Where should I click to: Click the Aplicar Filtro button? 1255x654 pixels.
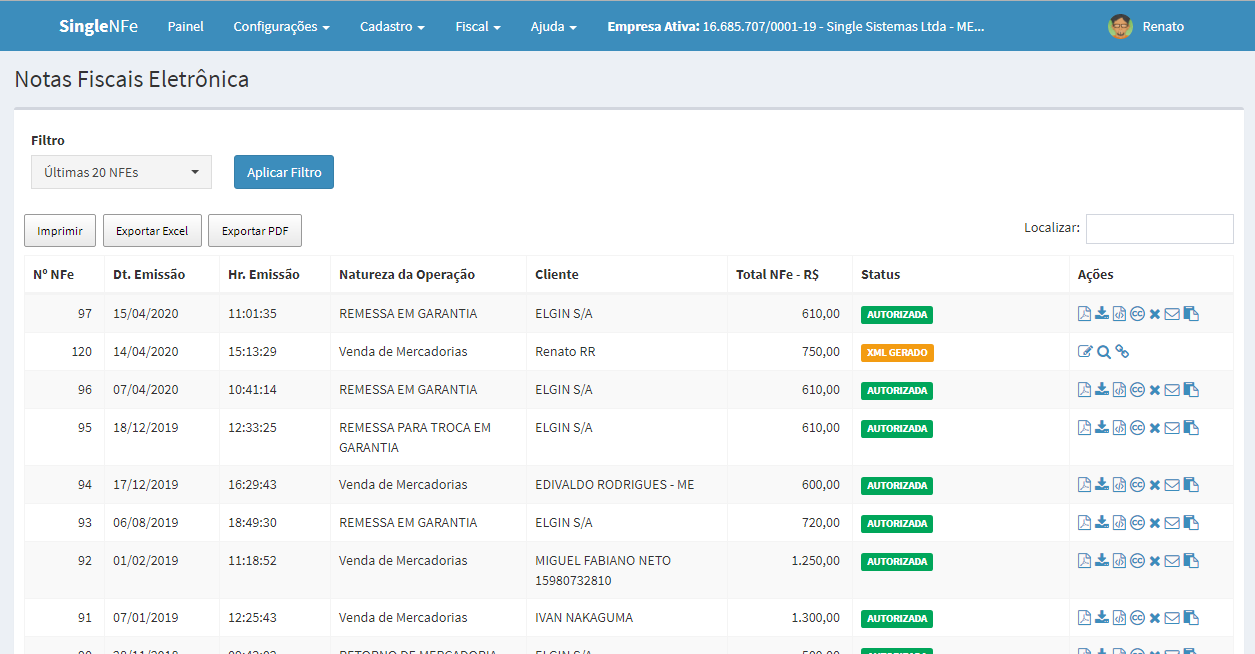coord(284,172)
